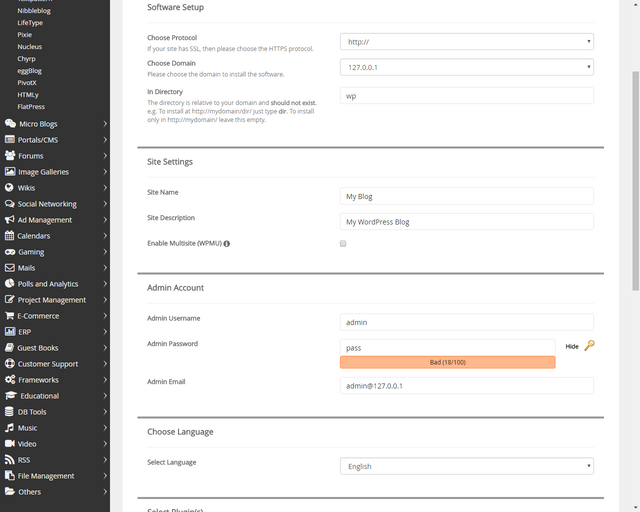The image size is (640, 512).
Task: Click the DB Tools database icon
Action: pos(9,412)
